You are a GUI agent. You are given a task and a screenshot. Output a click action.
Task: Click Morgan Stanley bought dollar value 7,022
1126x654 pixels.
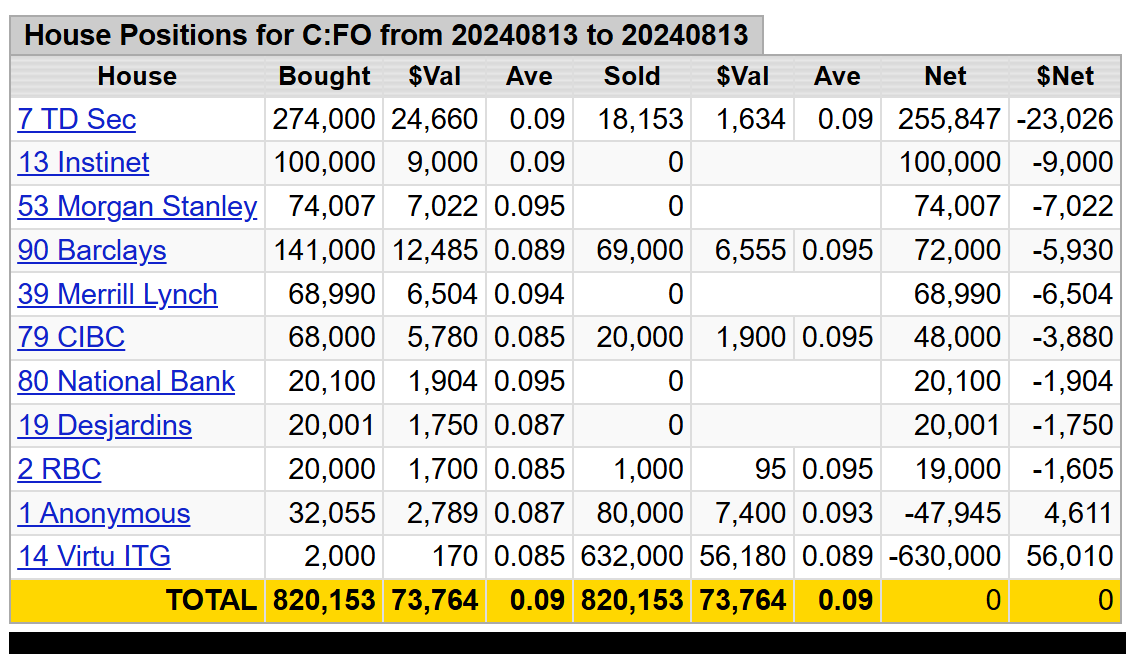(x=442, y=206)
